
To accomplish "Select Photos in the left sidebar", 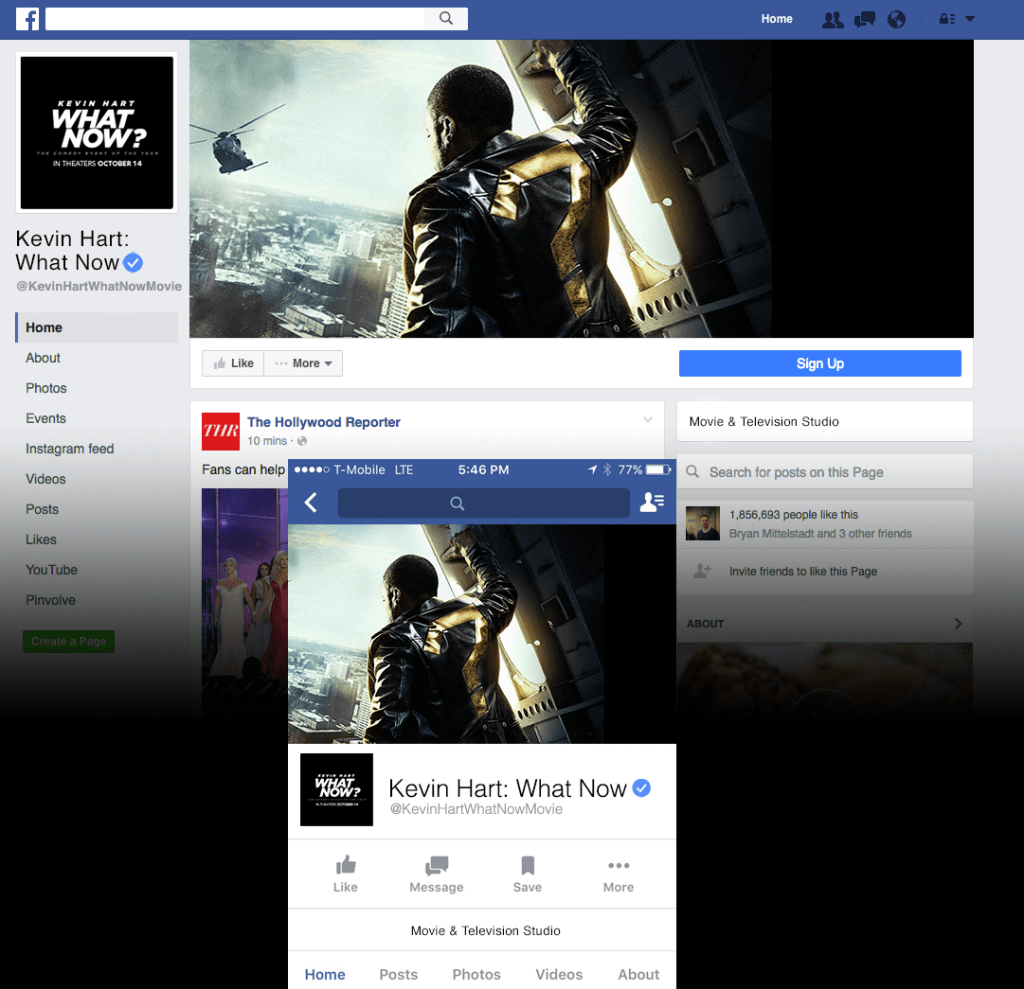I will (46, 388).
